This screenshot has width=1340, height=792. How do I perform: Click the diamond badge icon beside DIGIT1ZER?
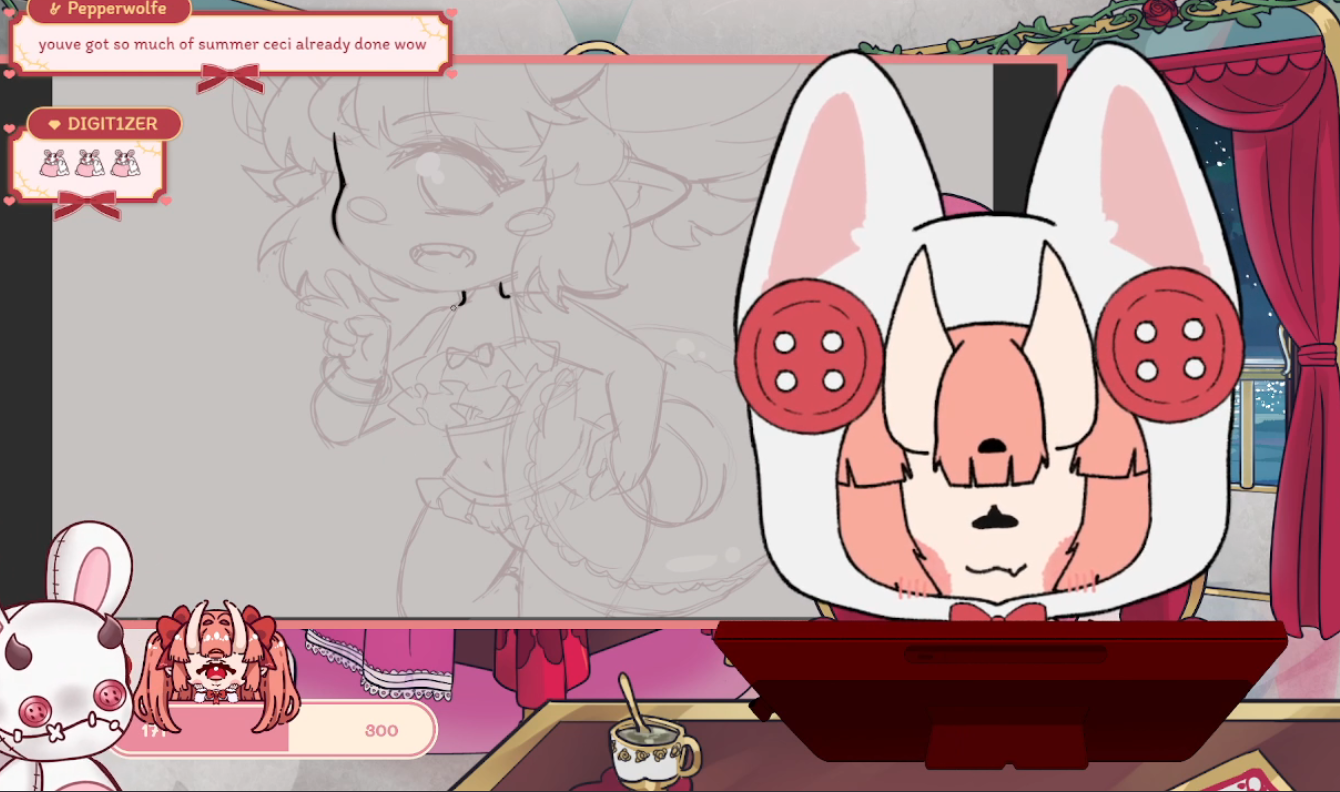[x=55, y=125]
